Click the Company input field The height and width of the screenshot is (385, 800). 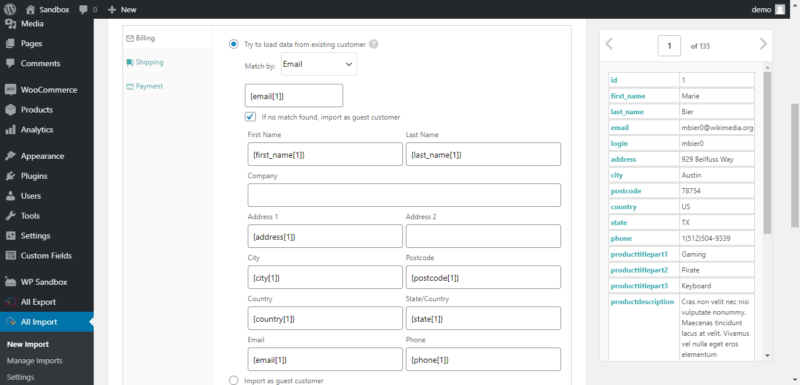point(404,195)
